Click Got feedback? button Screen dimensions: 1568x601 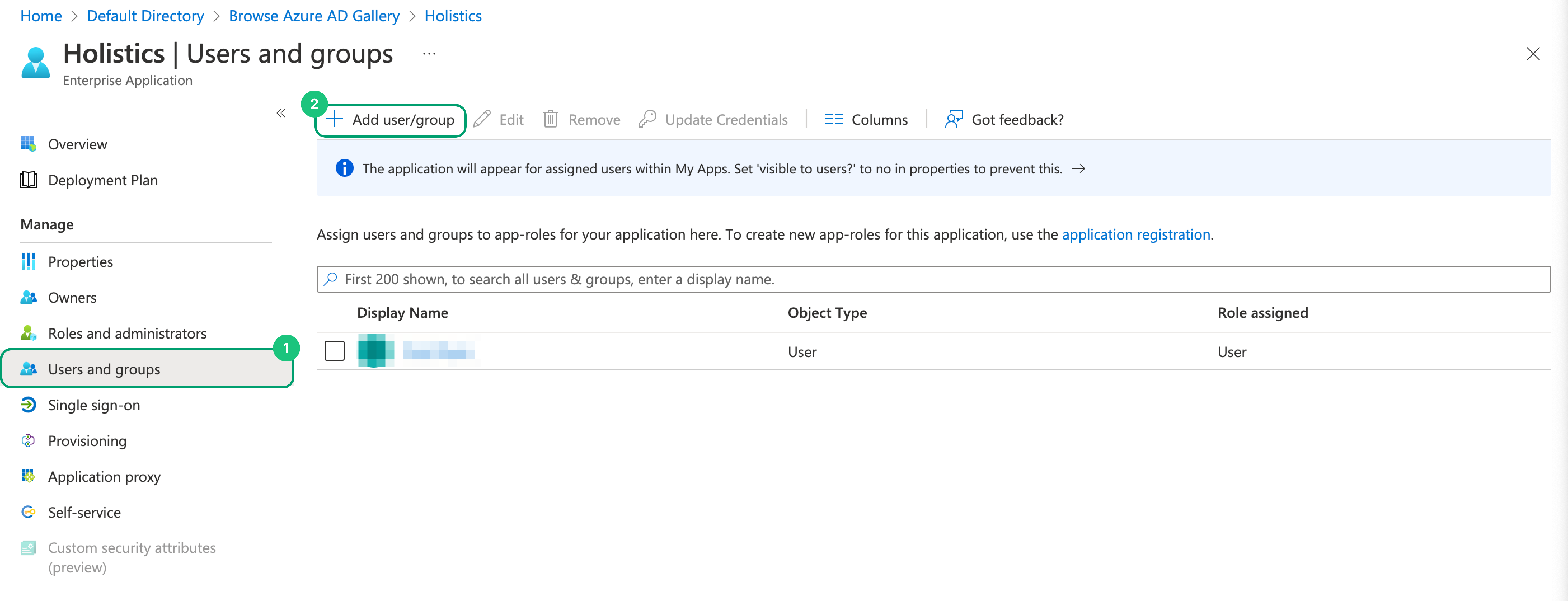coord(1004,119)
